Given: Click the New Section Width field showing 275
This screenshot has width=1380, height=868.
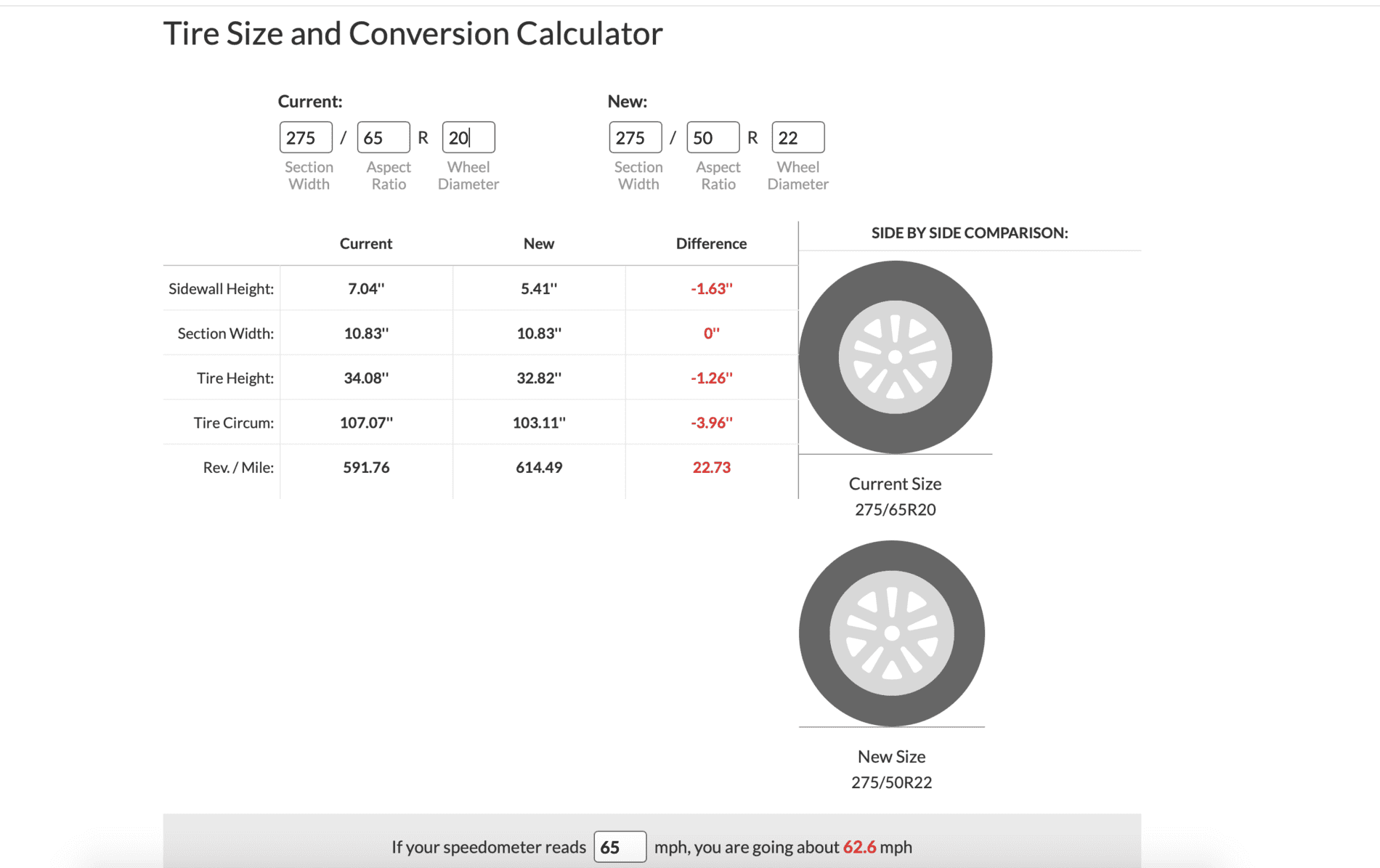Looking at the screenshot, I should [636, 137].
